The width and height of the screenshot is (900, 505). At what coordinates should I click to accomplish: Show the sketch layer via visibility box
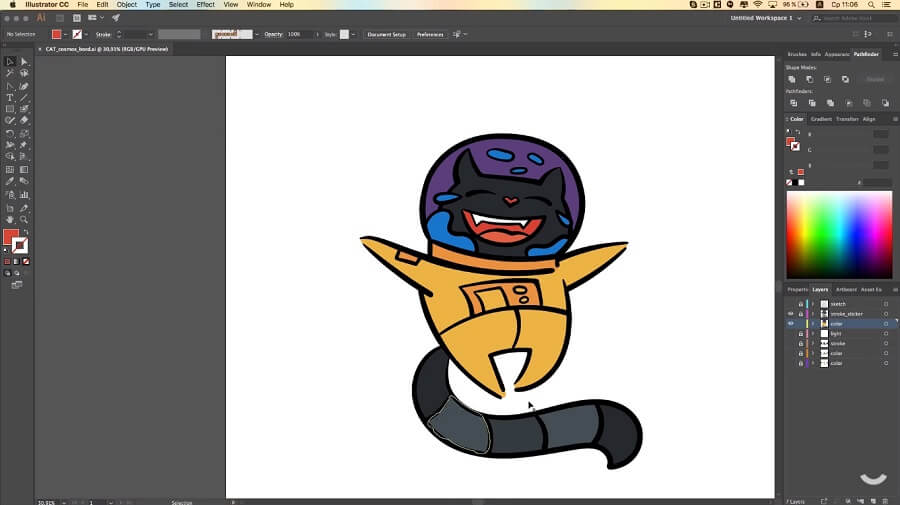(790, 304)
